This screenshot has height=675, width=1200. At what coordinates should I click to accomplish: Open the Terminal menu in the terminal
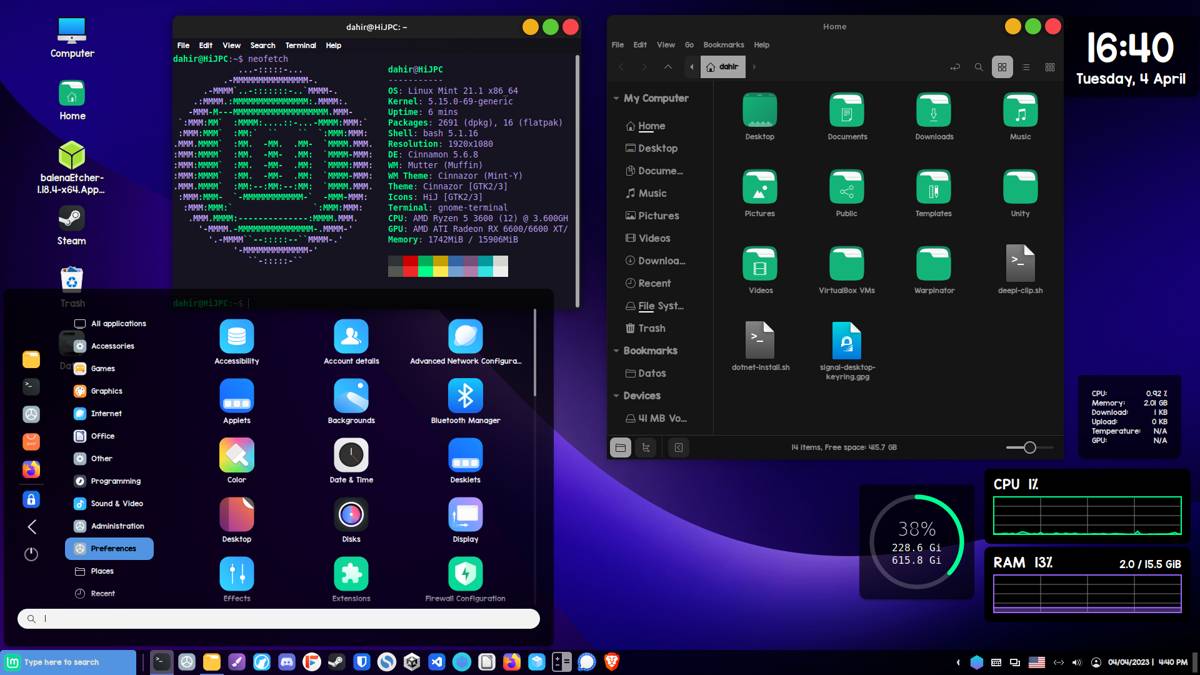301,45
